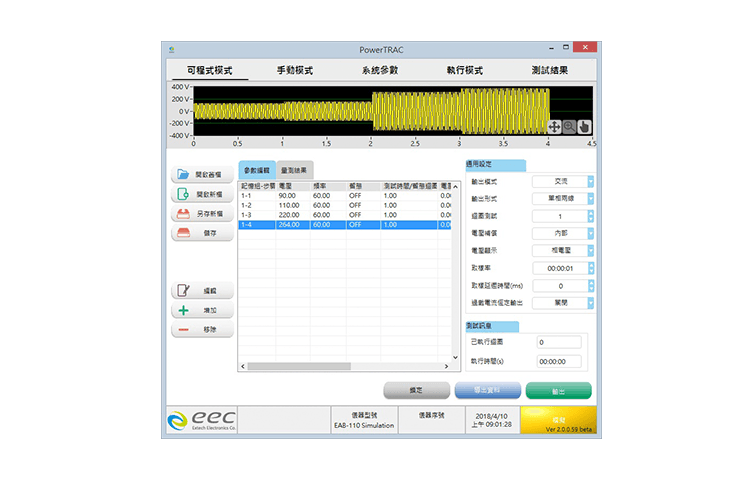Select table row 1-2
Image resolution: width=732 pixels, height=480 pixels.
pos(345,205)
